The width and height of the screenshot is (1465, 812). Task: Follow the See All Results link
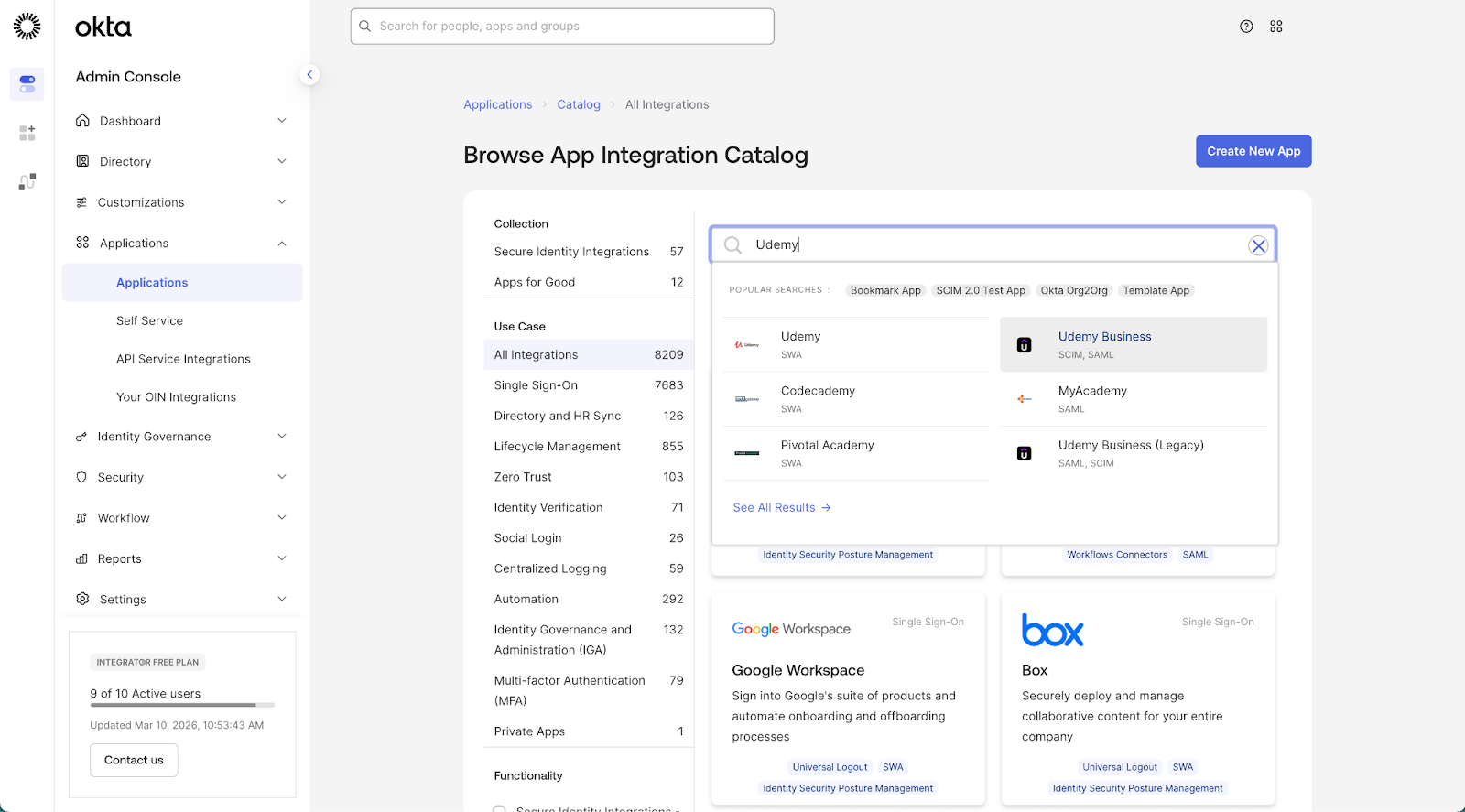[782, 507]
